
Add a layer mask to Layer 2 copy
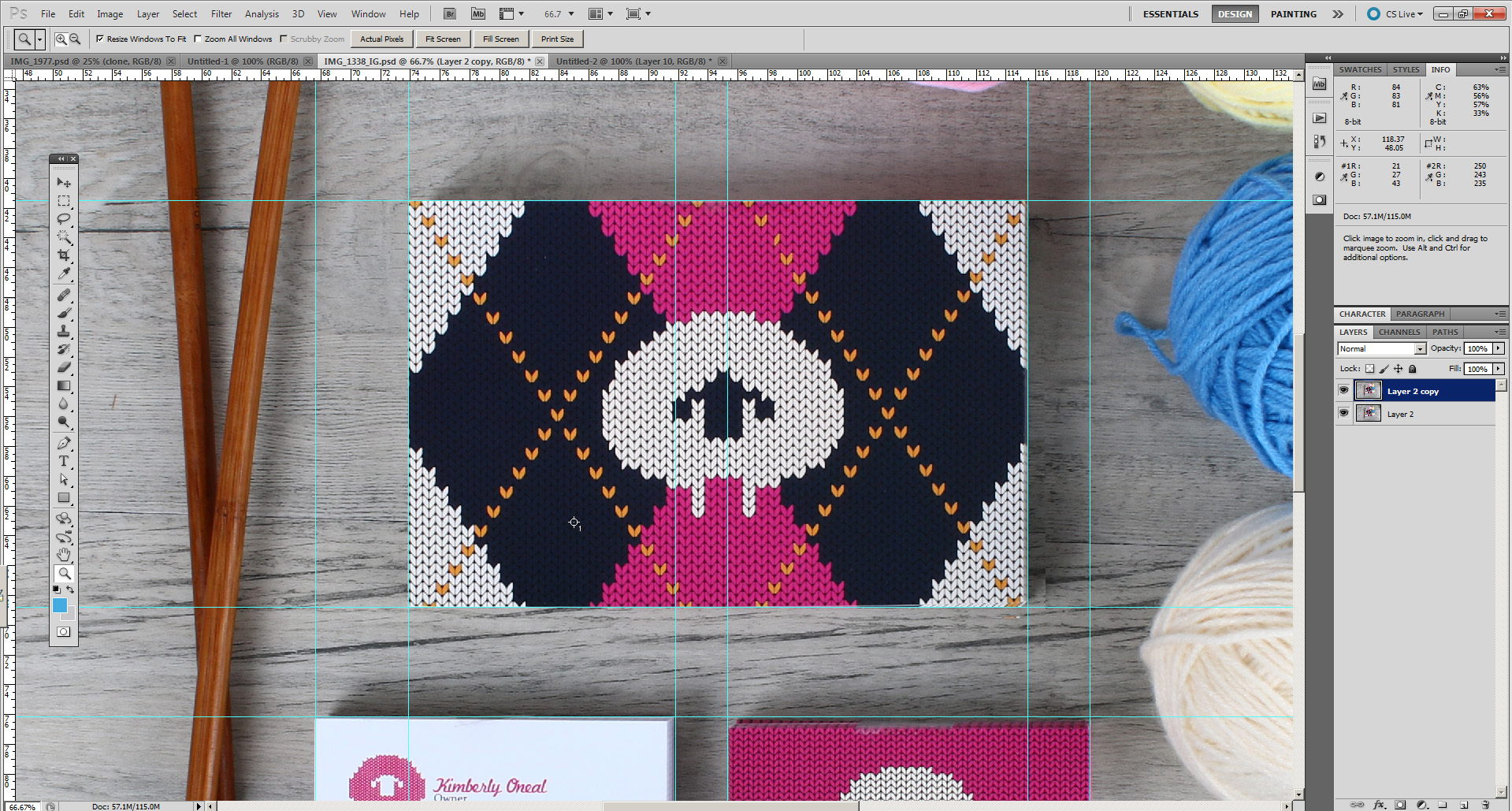1400,805
